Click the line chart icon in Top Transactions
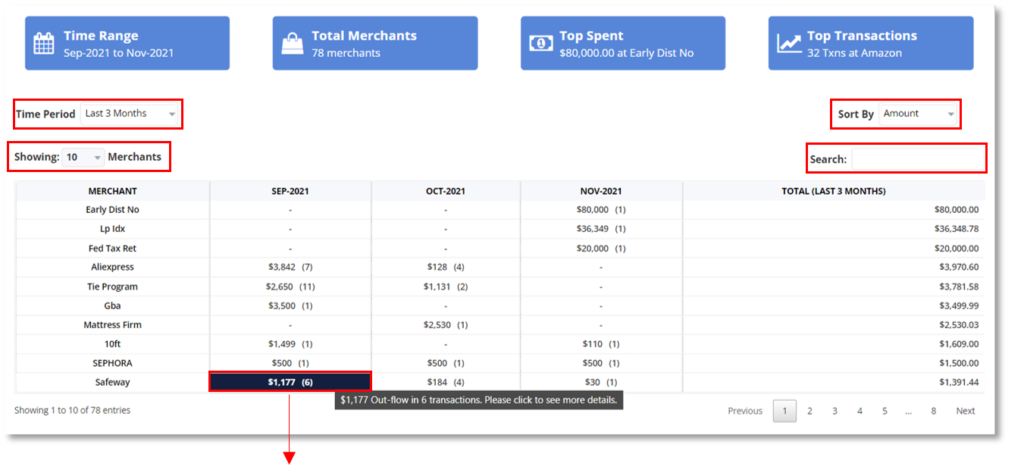This screenshot has height=476, width=1024. pyautogui.click(x=789, y=43)
